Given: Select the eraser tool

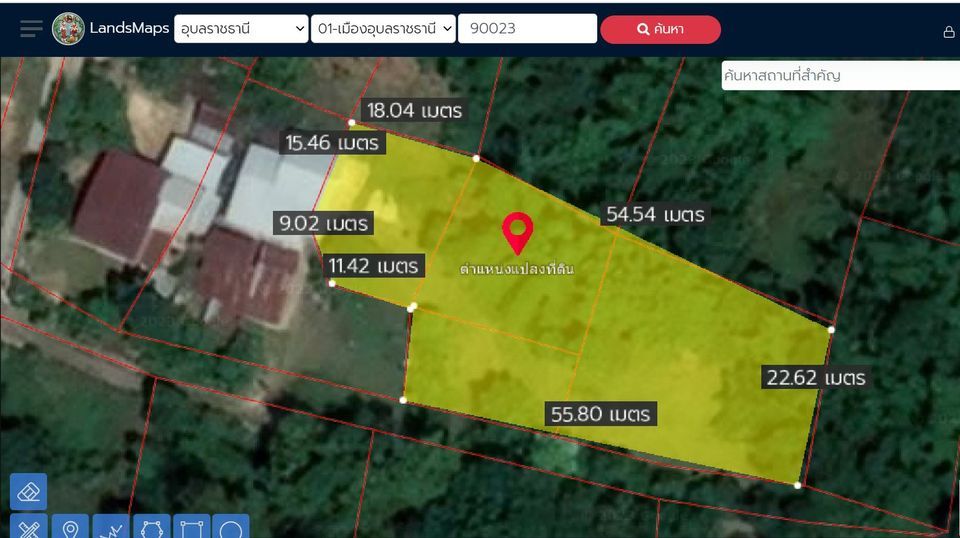Looking at the screenshot, I should (28, 491).
